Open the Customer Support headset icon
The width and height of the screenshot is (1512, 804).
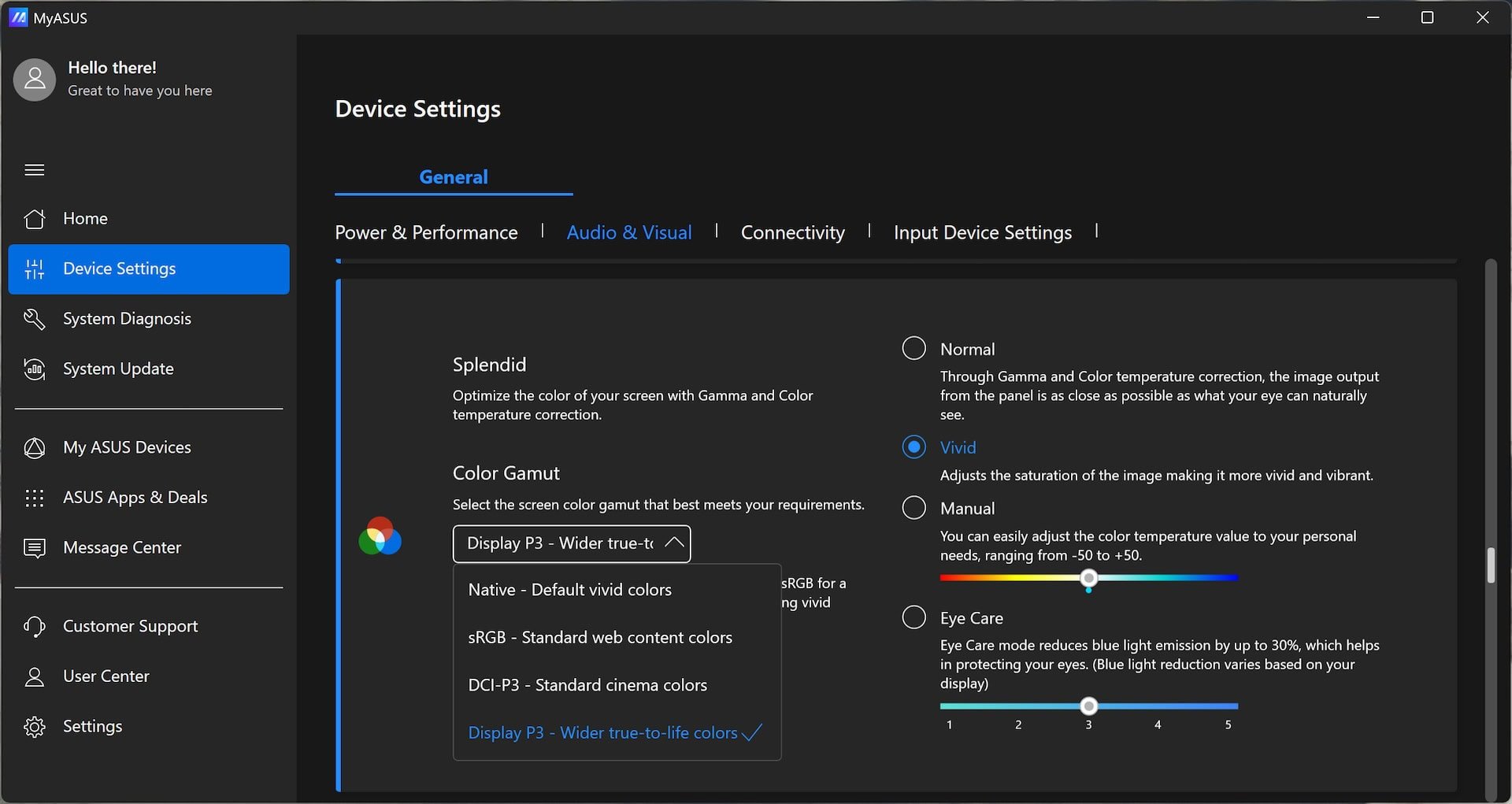tap(35, 626)
